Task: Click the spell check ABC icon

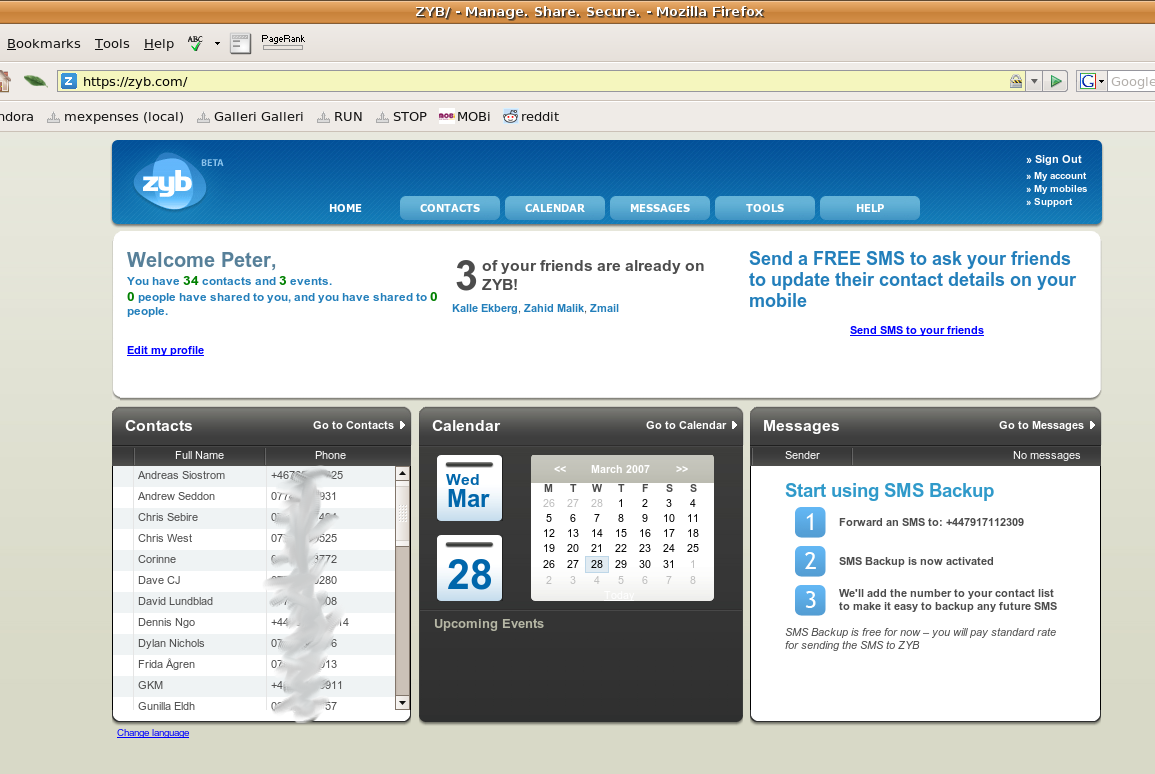Action: [x=195, y=43]
